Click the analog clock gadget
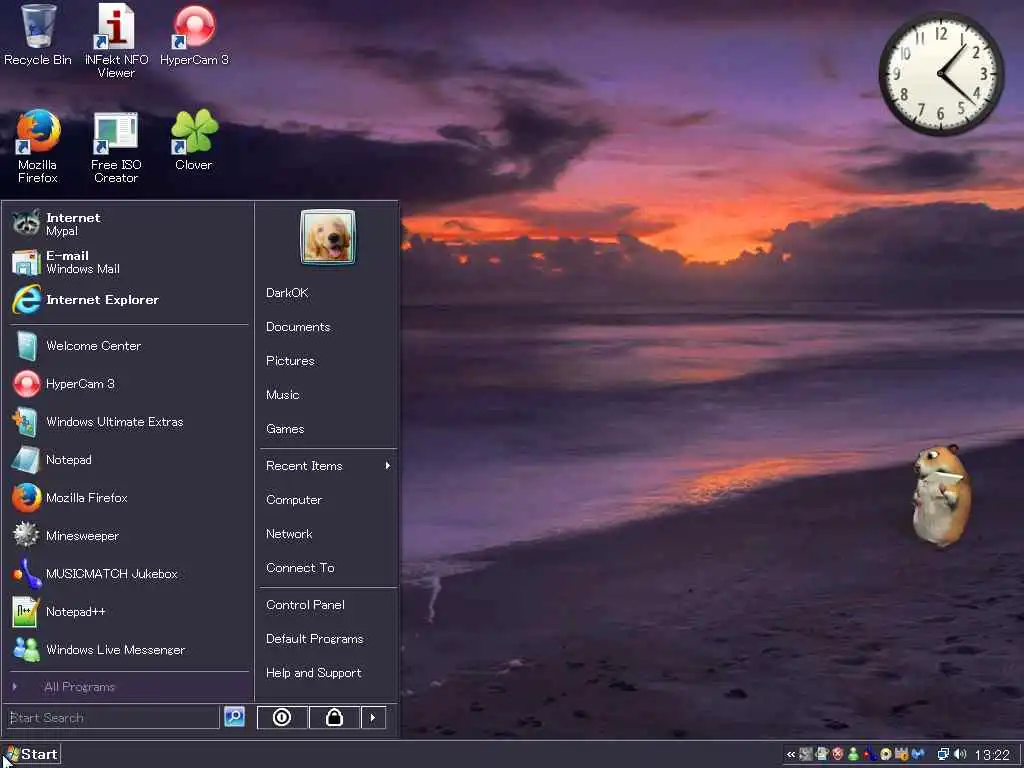This screenshot has width=1024, height=768. coord(941,73)
